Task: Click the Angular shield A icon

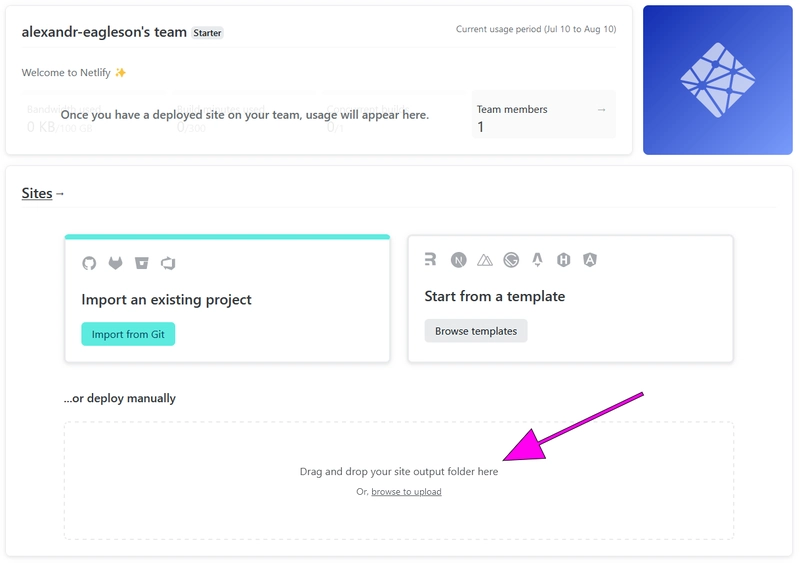Action: 590,260
